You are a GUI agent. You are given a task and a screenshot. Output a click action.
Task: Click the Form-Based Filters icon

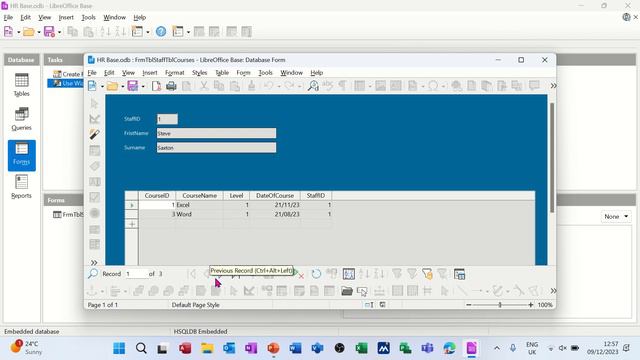point(427,274)
